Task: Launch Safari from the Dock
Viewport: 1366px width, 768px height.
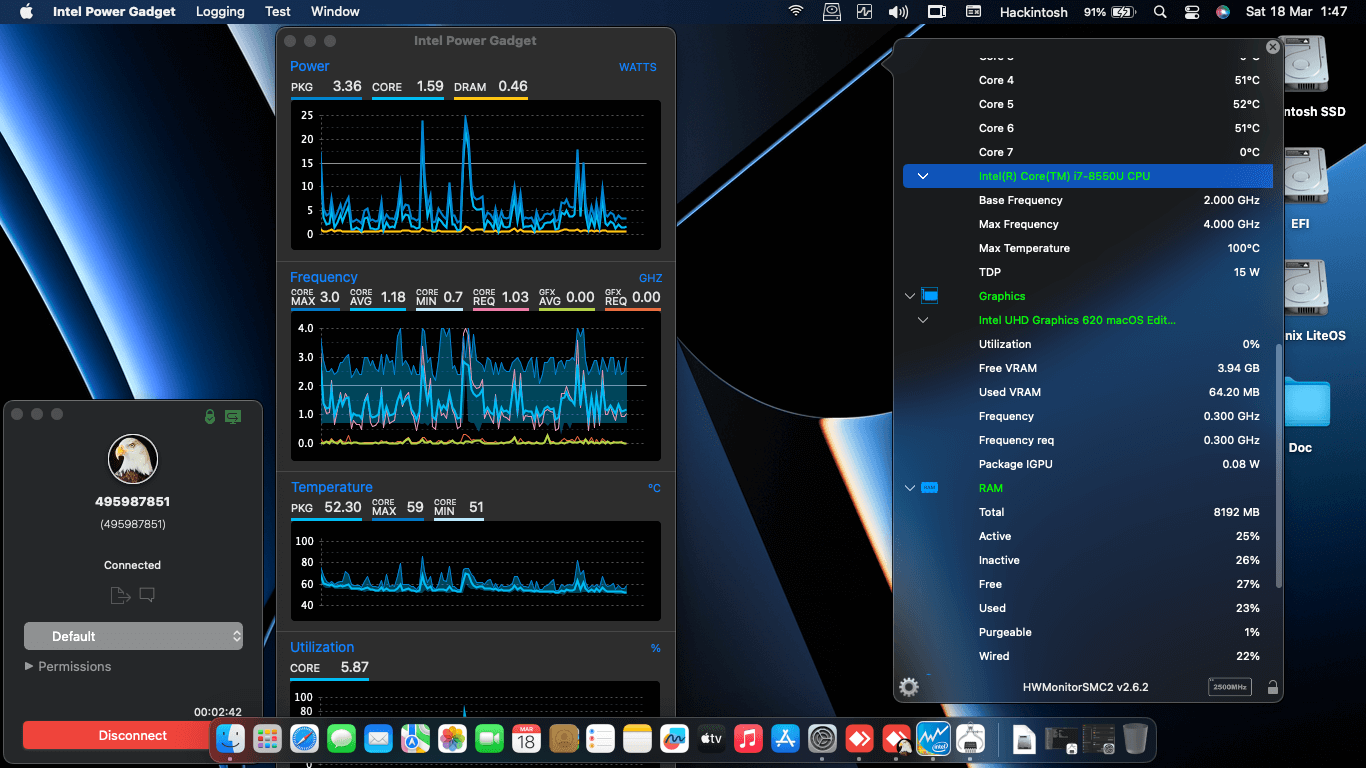Action: pyautogui.click(x=304, y=739)
